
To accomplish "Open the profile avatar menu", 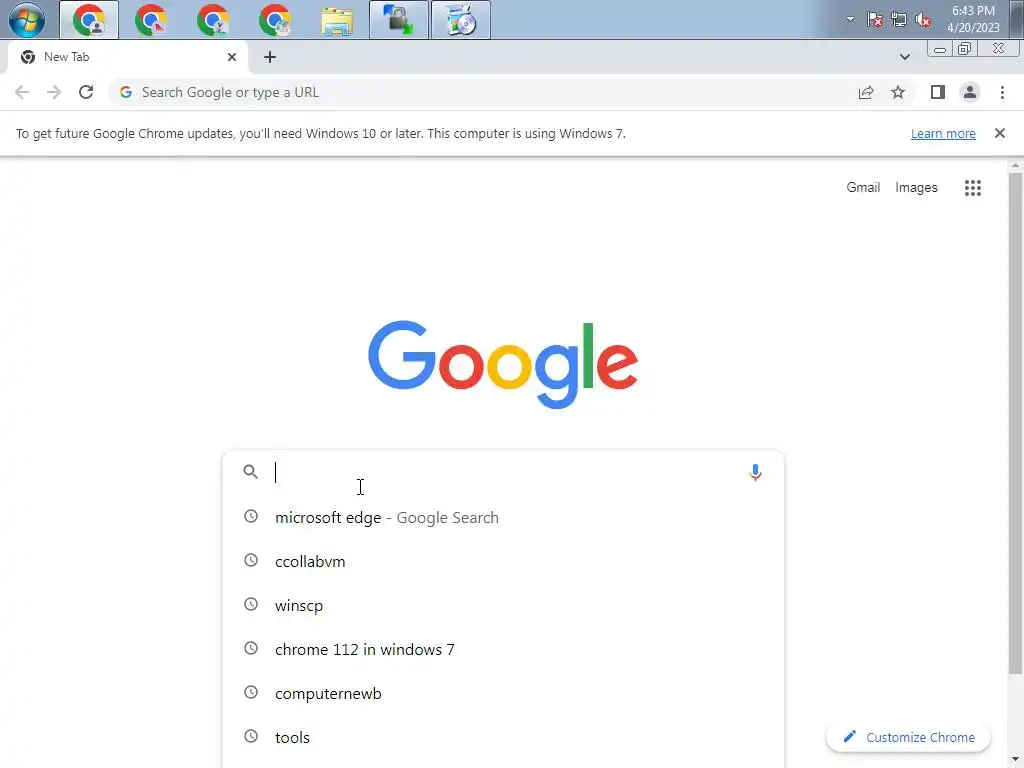I will pyautogui.click(x=970, y=92).
